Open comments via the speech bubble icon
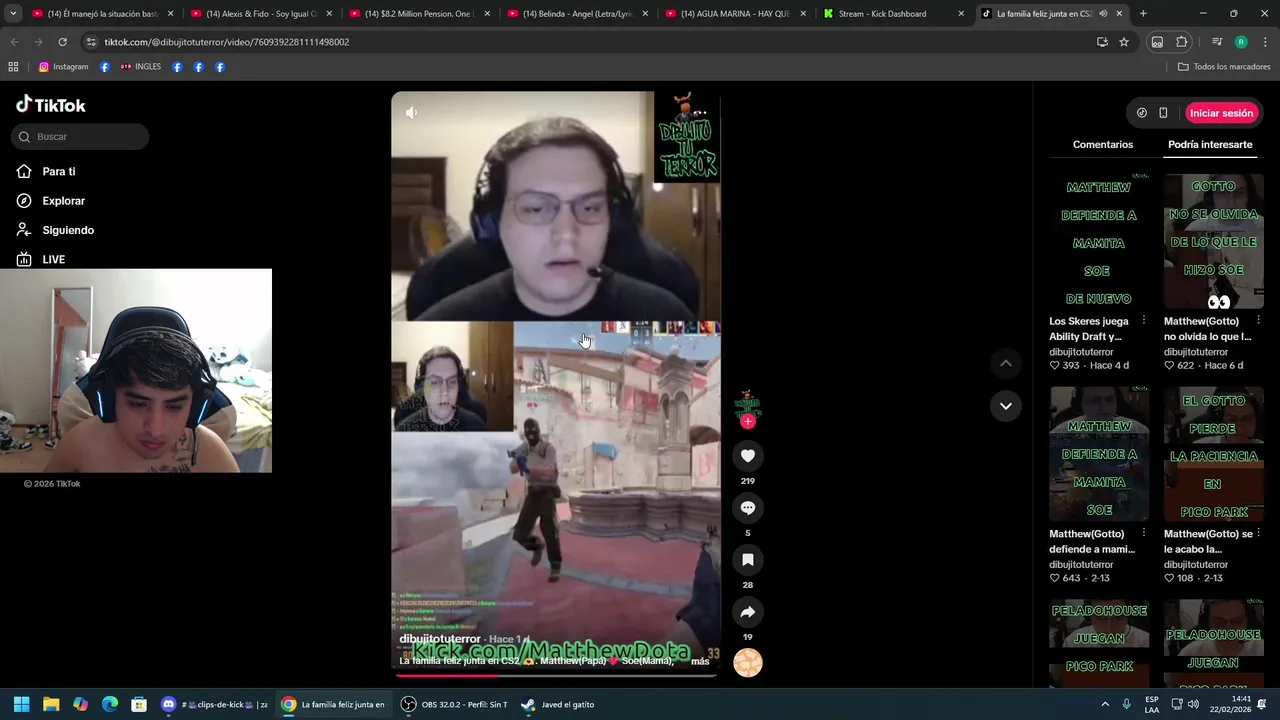 click(x=747, y=508)
